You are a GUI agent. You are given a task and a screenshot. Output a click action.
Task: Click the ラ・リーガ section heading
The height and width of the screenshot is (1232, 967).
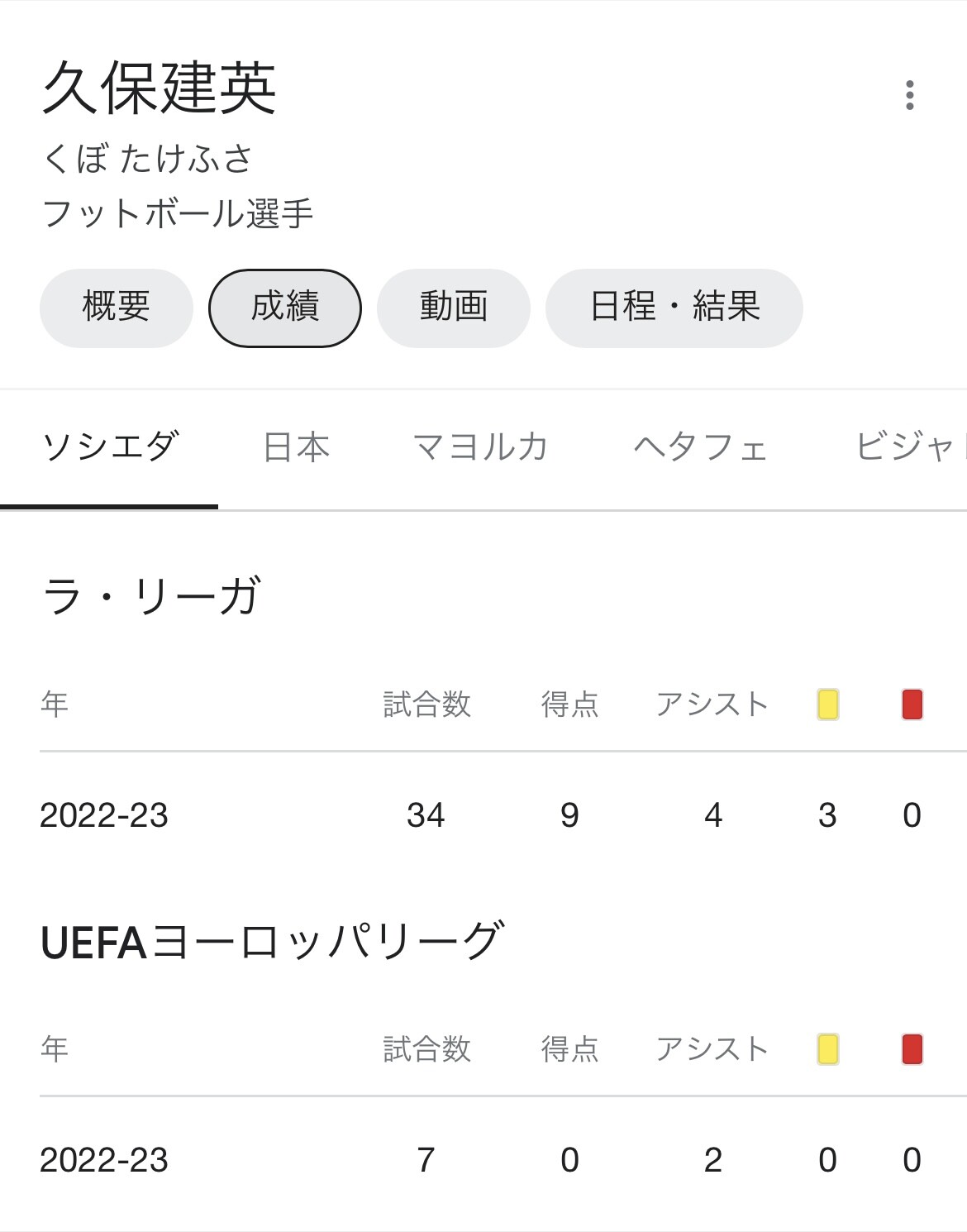[151, 596]
